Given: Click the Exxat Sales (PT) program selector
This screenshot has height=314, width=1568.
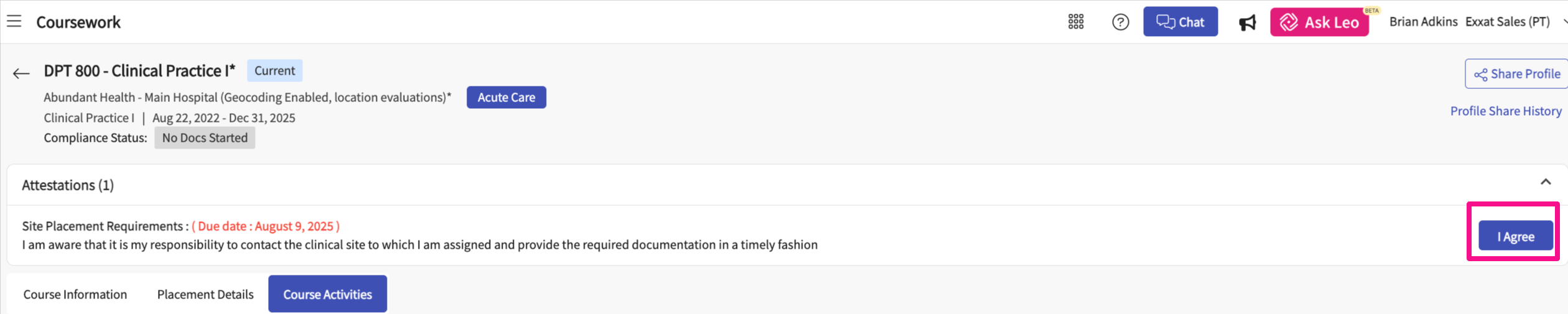Looking at the screenshot, I should (x=1507, y=22).
